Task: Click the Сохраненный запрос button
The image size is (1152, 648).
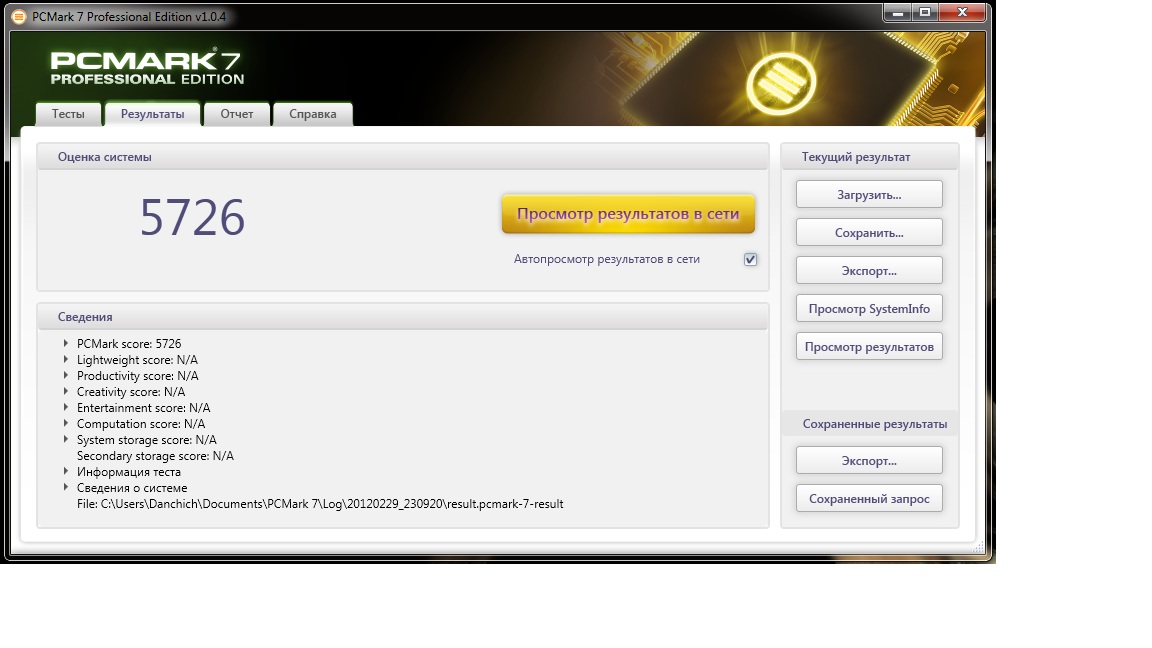Action: click(869, 499)
